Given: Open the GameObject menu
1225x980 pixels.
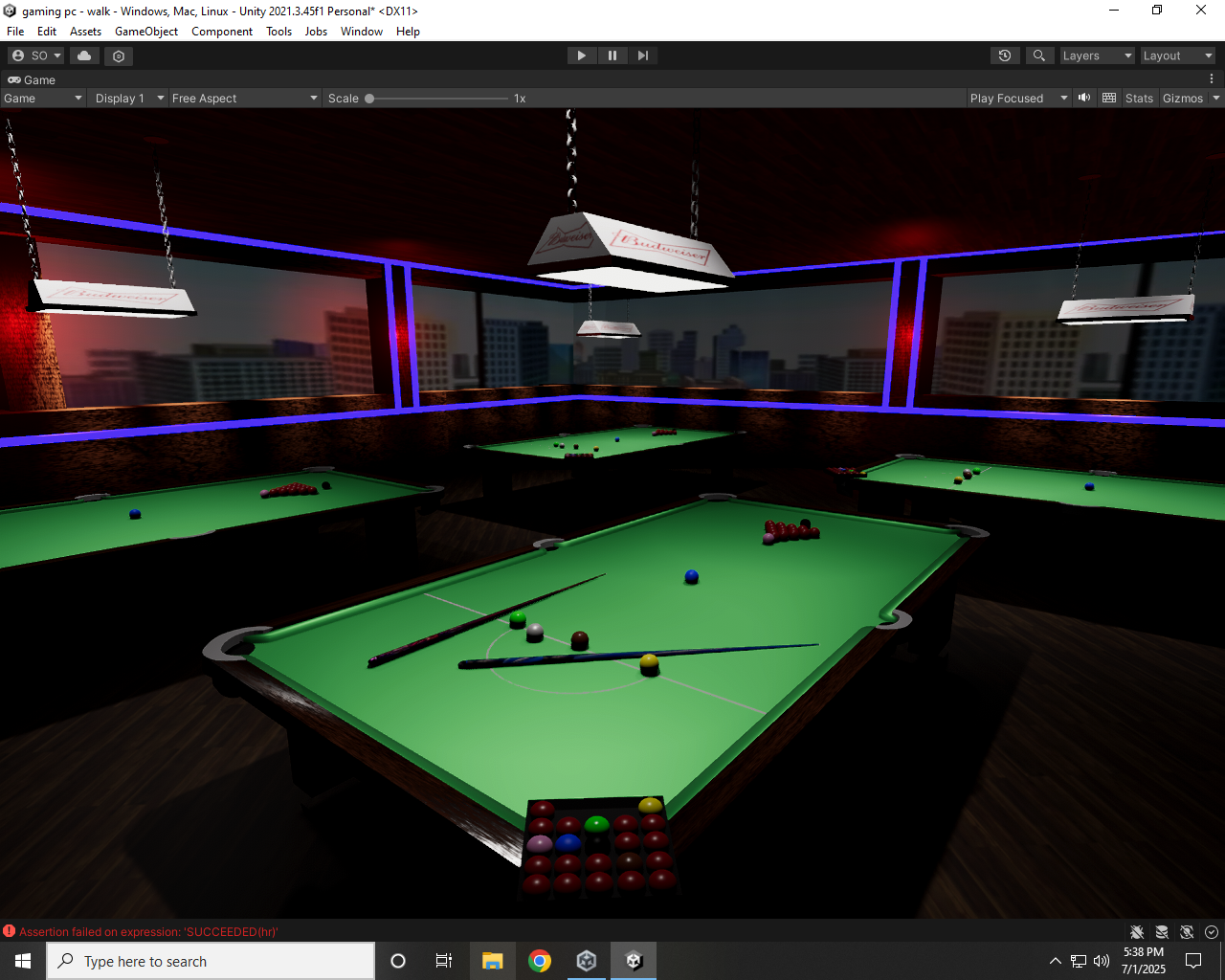Looking at the screenshot, I should tap(146, 31).
